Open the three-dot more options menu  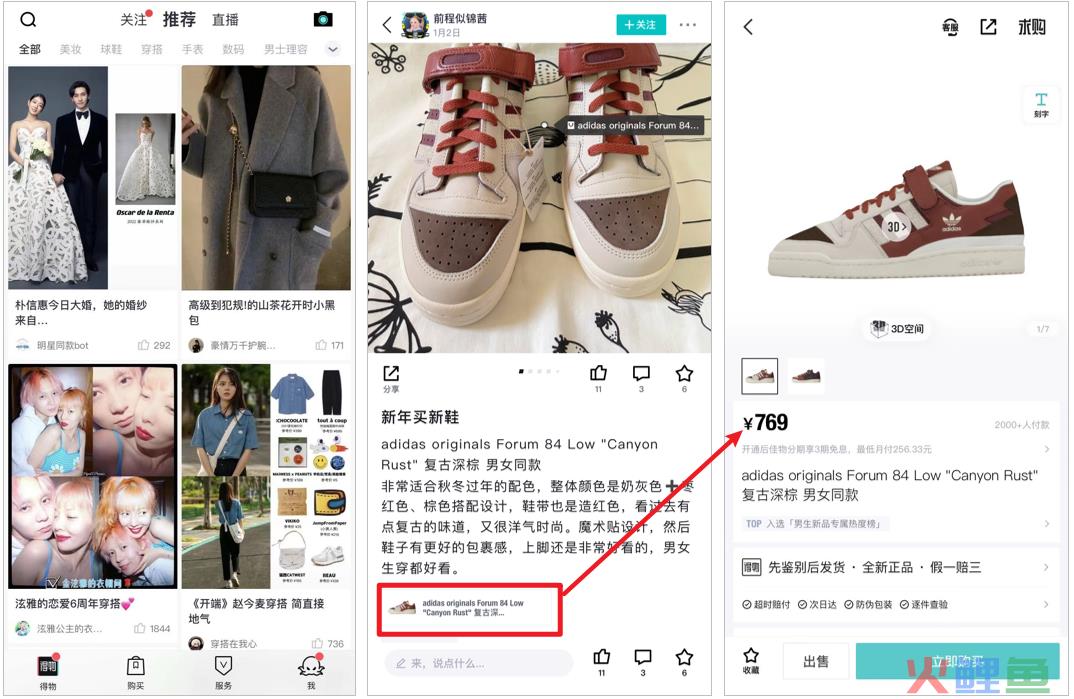tap(688, 25)
